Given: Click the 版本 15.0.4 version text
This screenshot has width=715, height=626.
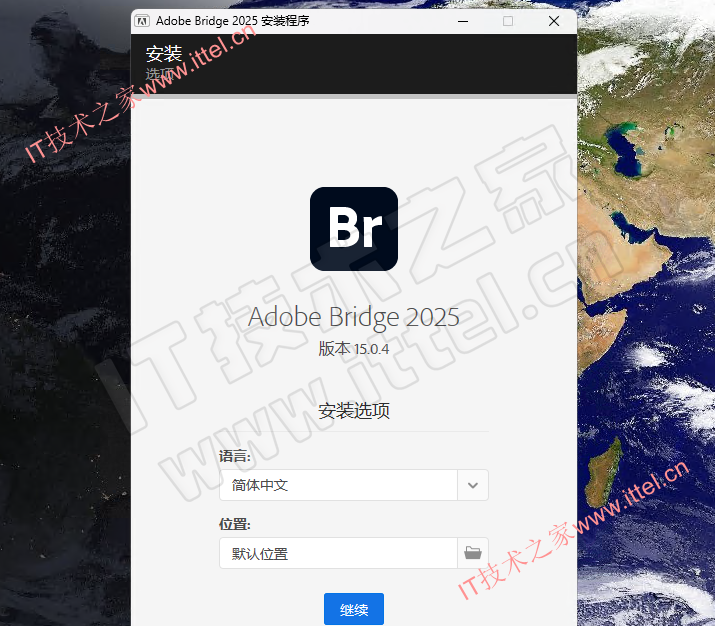Looking at the screenshot, I should [x=354, y=349].
